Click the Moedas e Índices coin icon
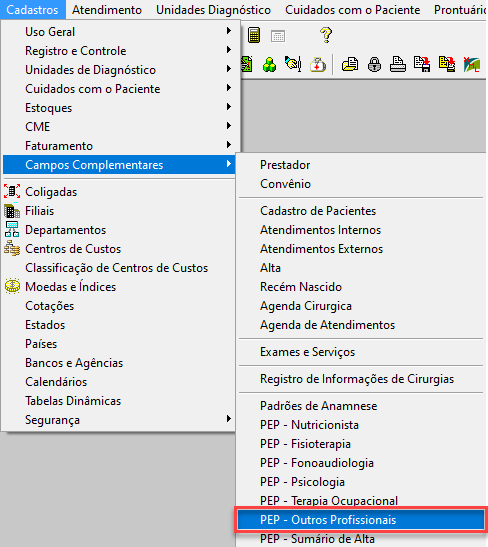 pos(12,286)
